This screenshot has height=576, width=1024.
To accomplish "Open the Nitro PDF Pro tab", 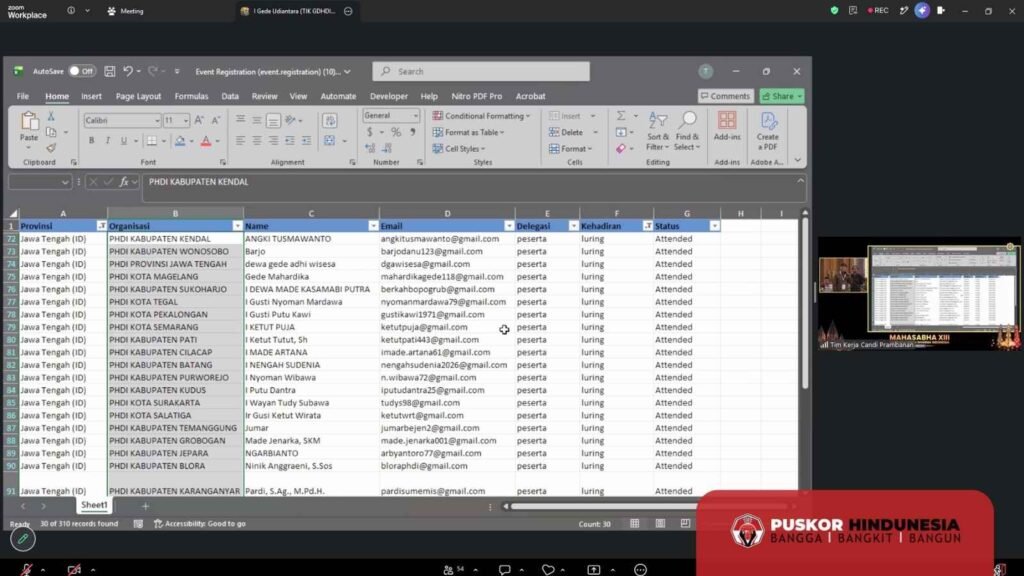I will 477,96.
